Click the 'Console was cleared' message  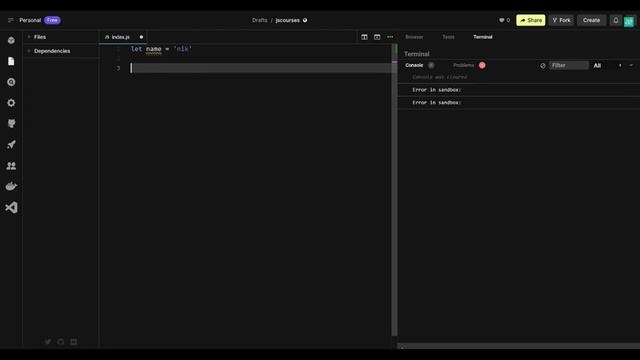coord(440,77)
